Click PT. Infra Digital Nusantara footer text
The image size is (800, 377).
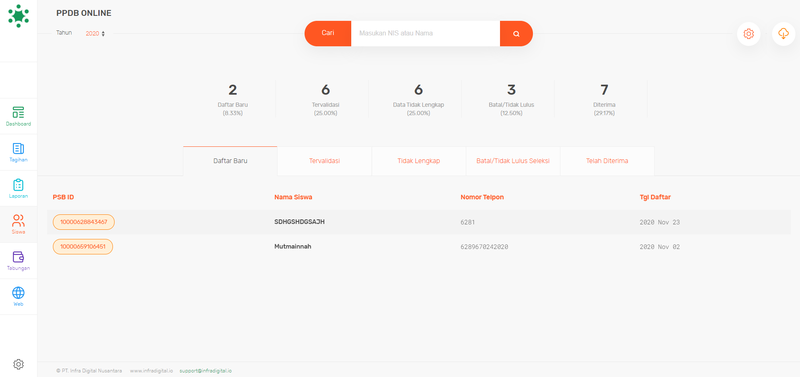click(x=89, y=371)
